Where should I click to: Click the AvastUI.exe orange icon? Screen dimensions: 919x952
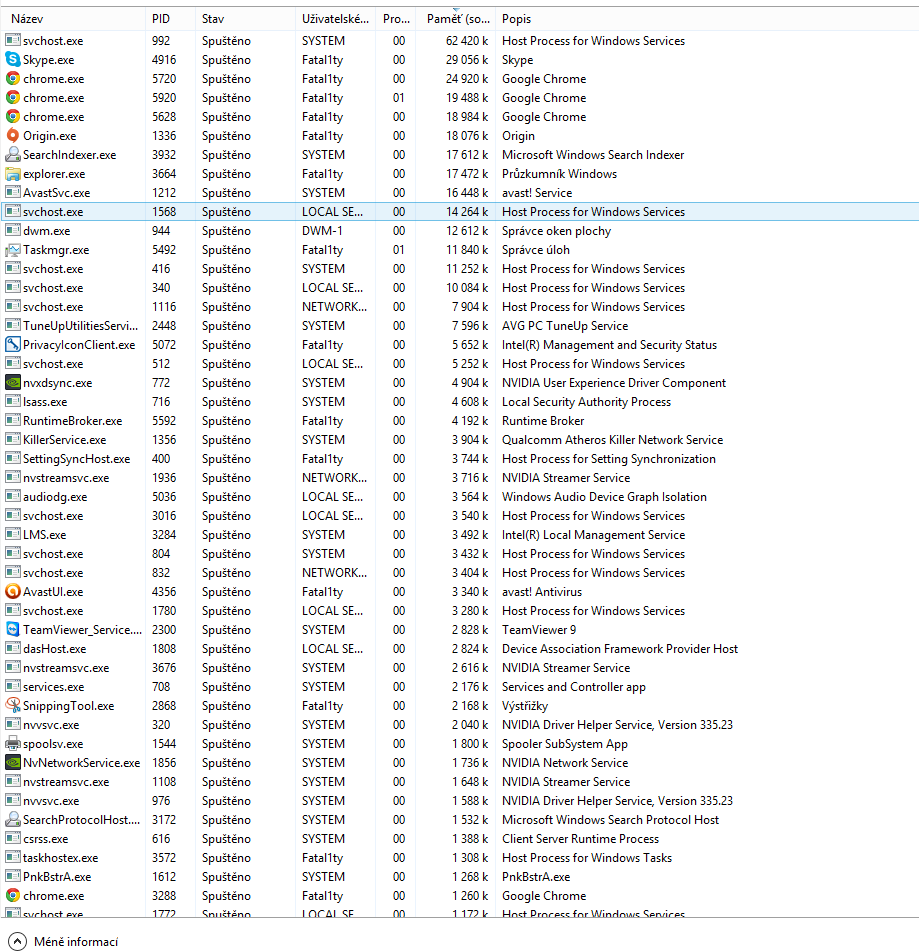(x=13, y=591)
